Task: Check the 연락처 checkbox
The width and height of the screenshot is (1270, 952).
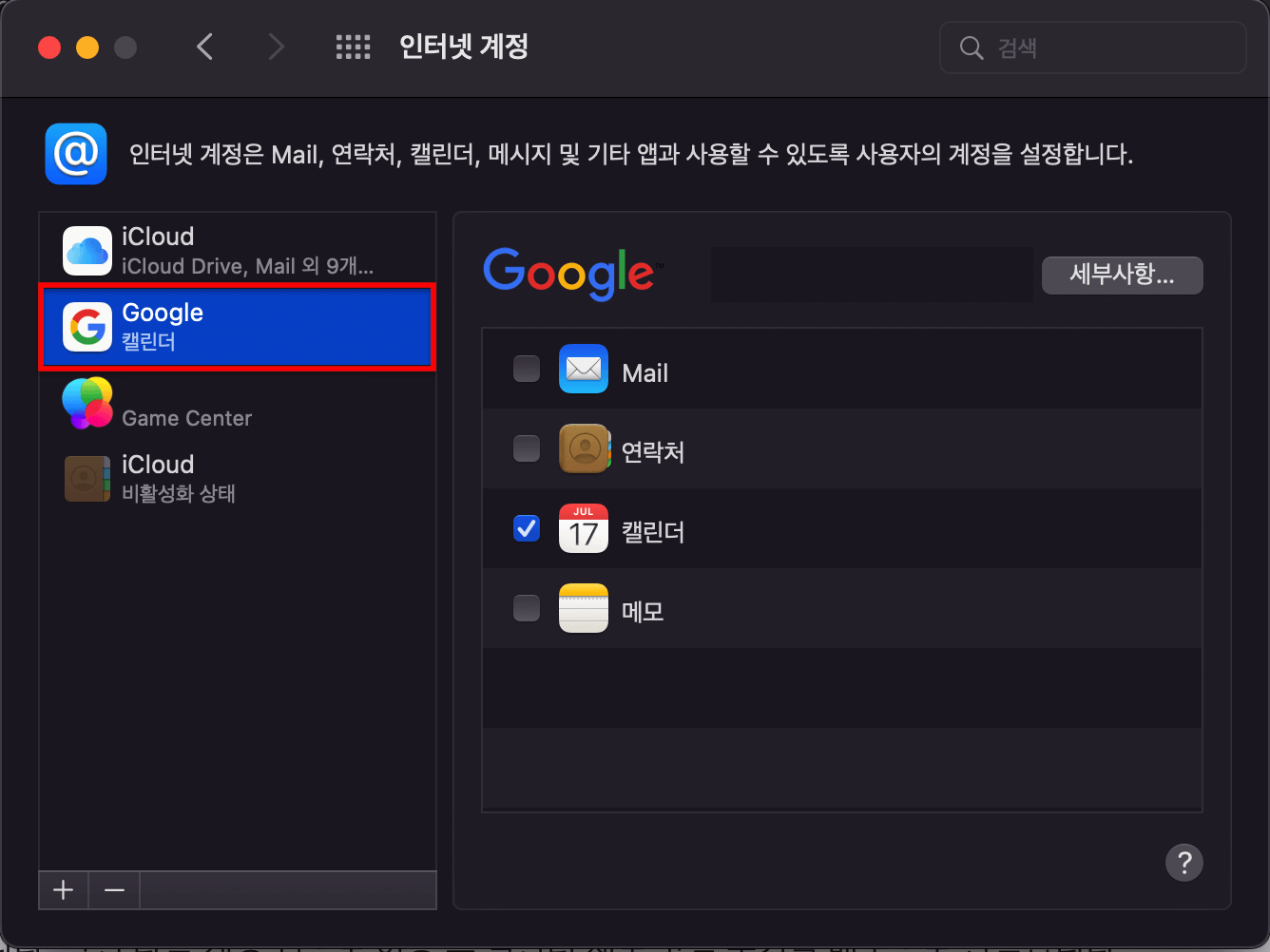Action: [526, 448]
